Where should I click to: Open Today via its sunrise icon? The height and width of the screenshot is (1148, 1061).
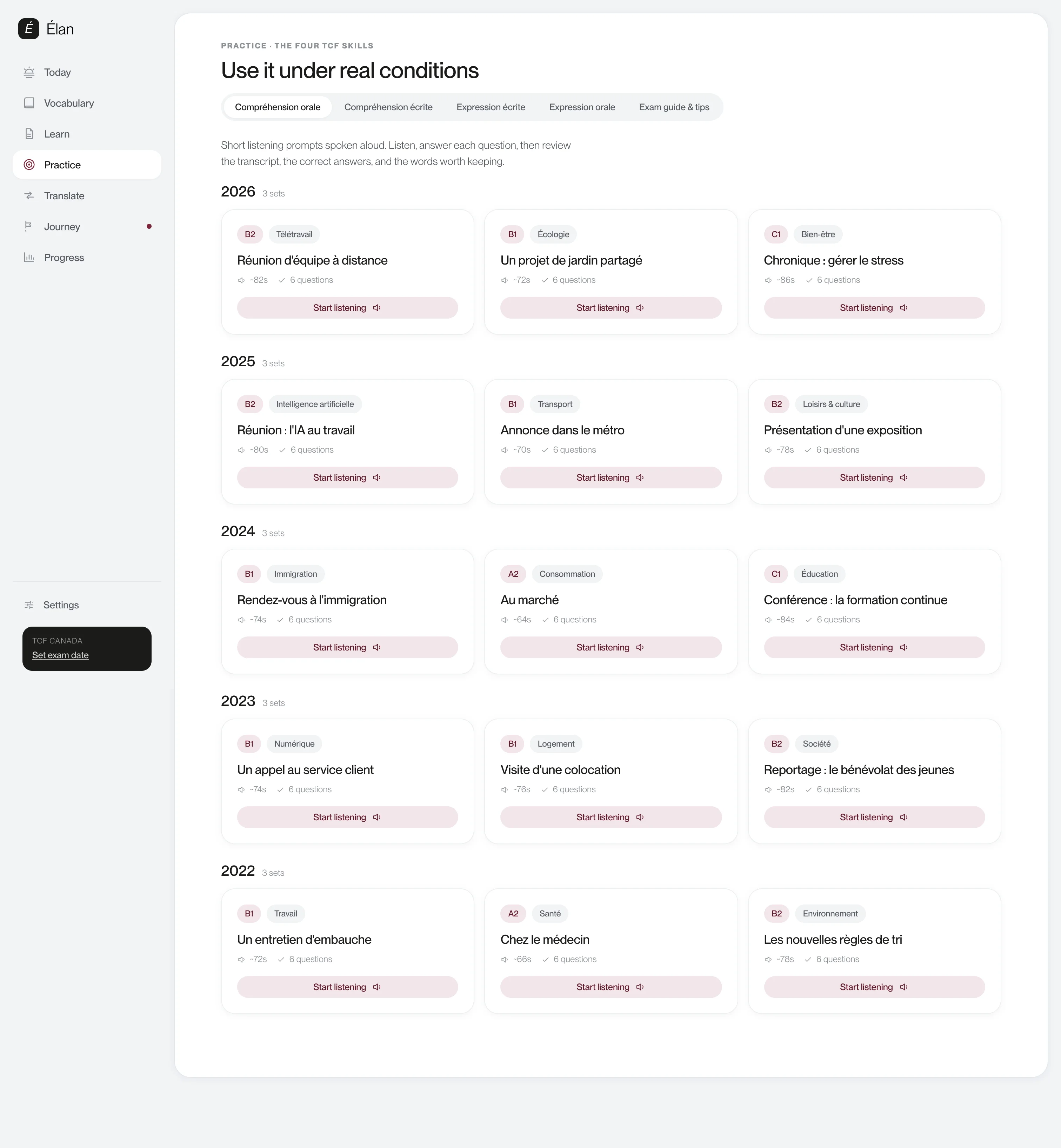tap(29, 72)
